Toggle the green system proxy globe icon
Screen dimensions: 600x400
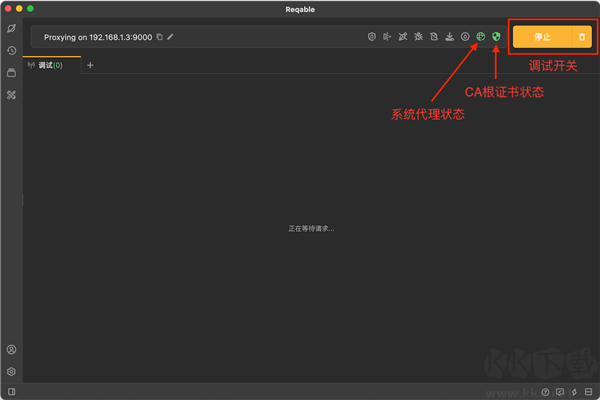pyautogui.click(x=481, y=37)
